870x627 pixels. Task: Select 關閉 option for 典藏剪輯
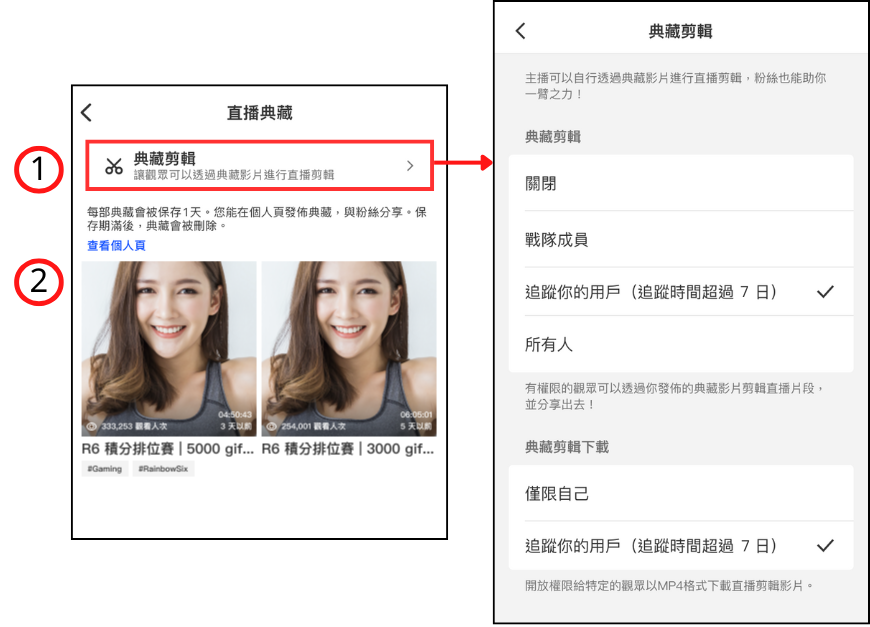680,184
